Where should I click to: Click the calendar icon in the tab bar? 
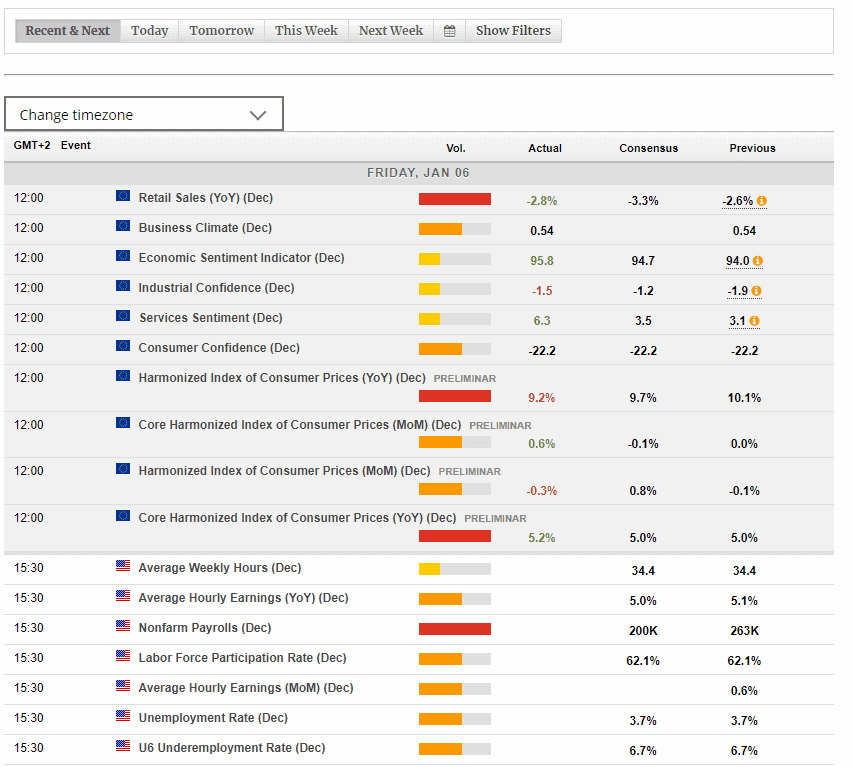[x=449, y=30]
